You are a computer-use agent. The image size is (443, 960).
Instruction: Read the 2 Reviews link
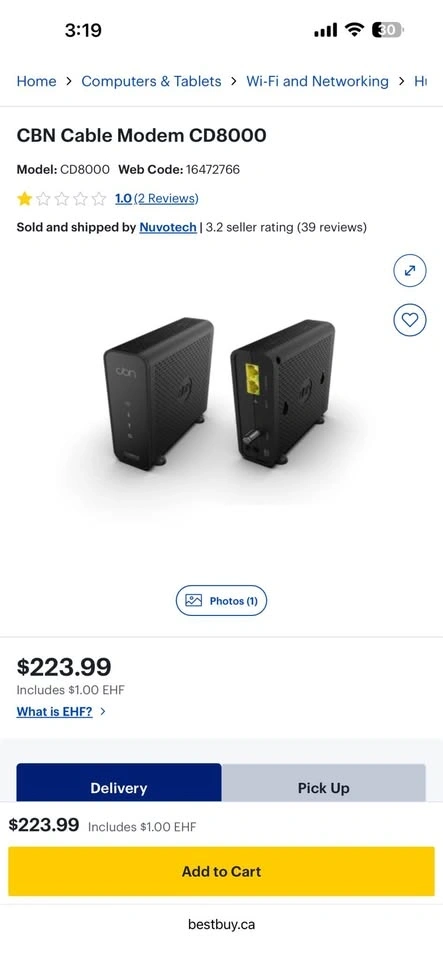(166, 198)
